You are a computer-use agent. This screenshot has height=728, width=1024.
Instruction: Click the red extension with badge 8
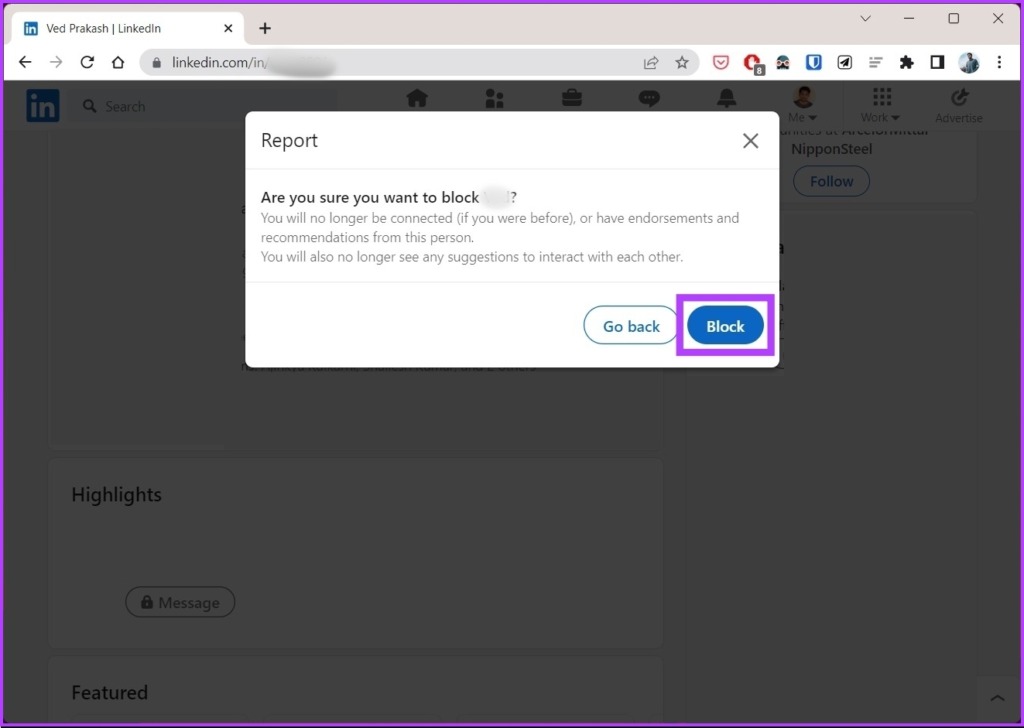pyautogui.click(x=753, y=63)
